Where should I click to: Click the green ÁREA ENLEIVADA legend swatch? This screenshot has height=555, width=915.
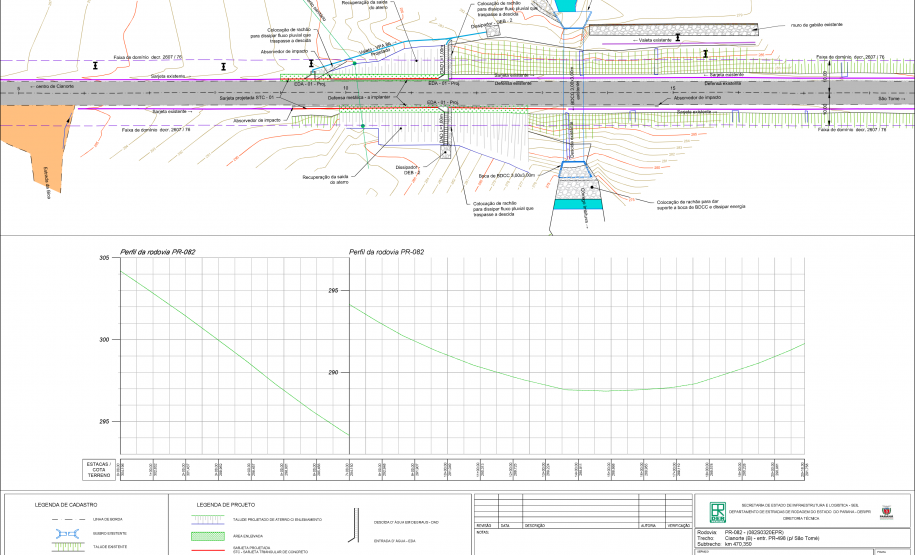(208, 536)
